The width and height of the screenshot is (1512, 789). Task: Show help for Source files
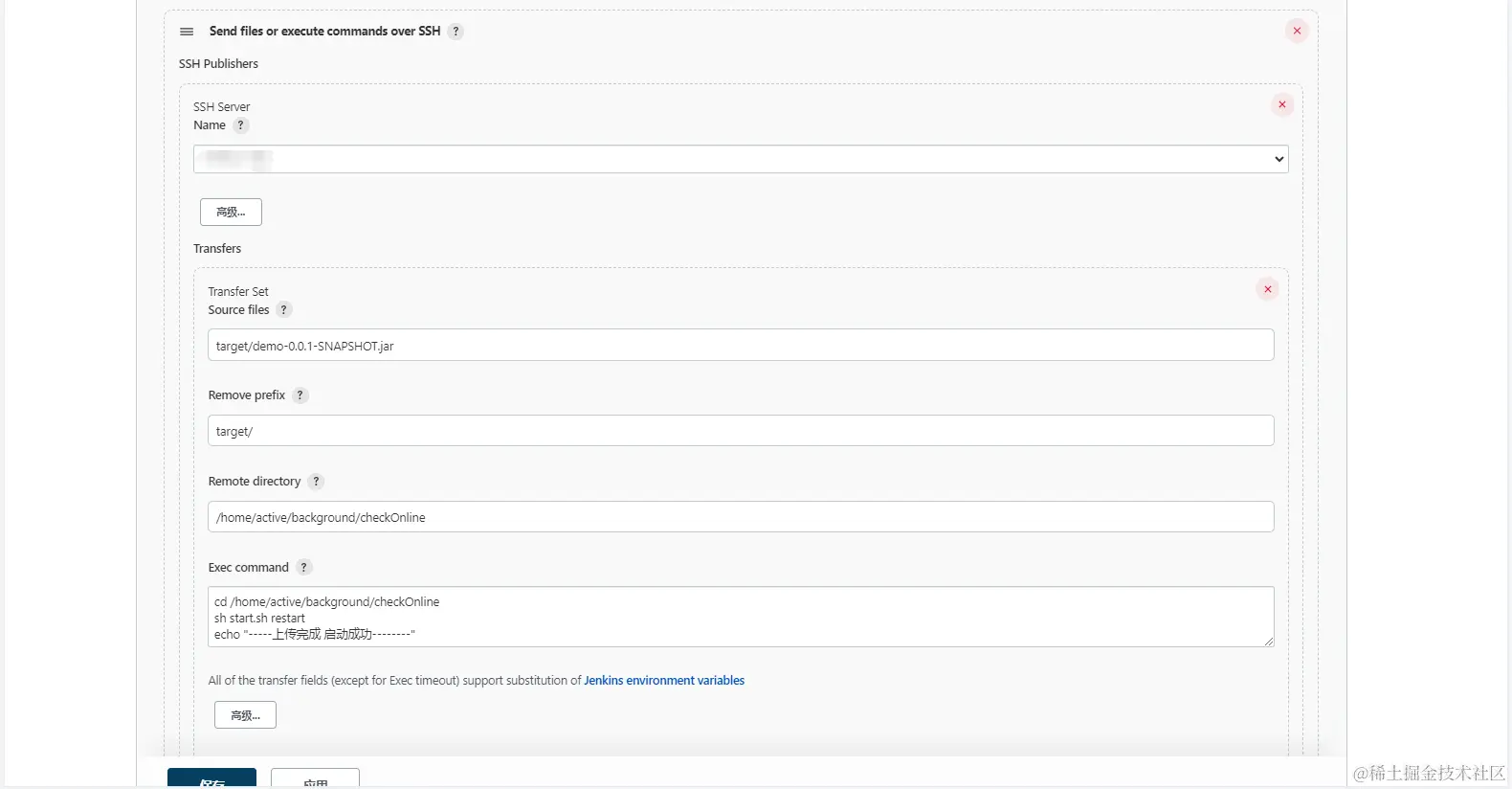point(283,310)
